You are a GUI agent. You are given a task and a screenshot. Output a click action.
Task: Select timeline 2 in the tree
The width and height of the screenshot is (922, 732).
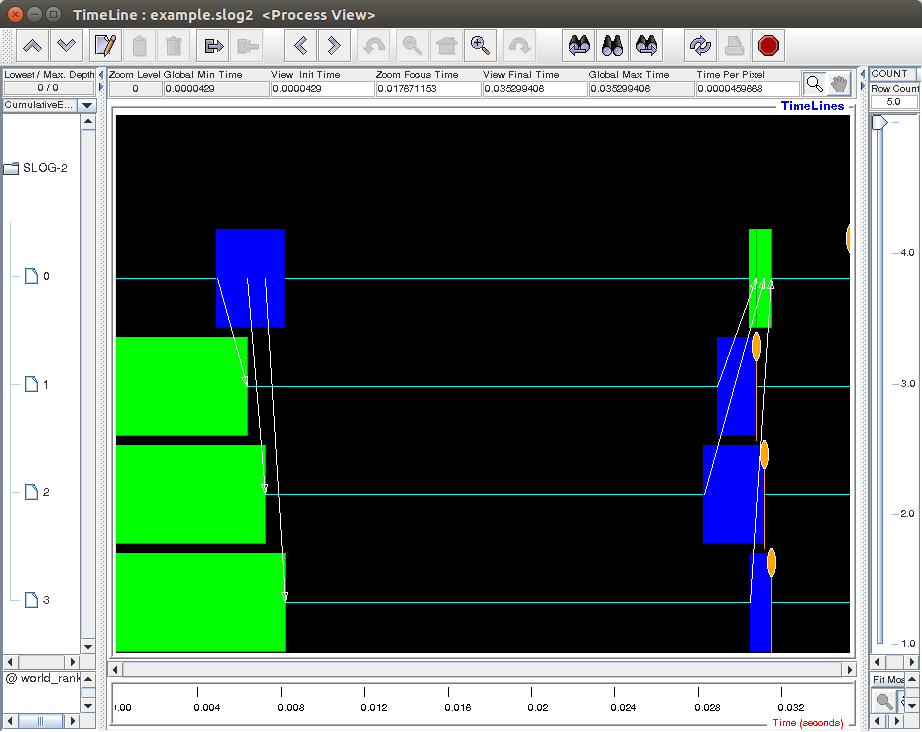pos(37,492)
